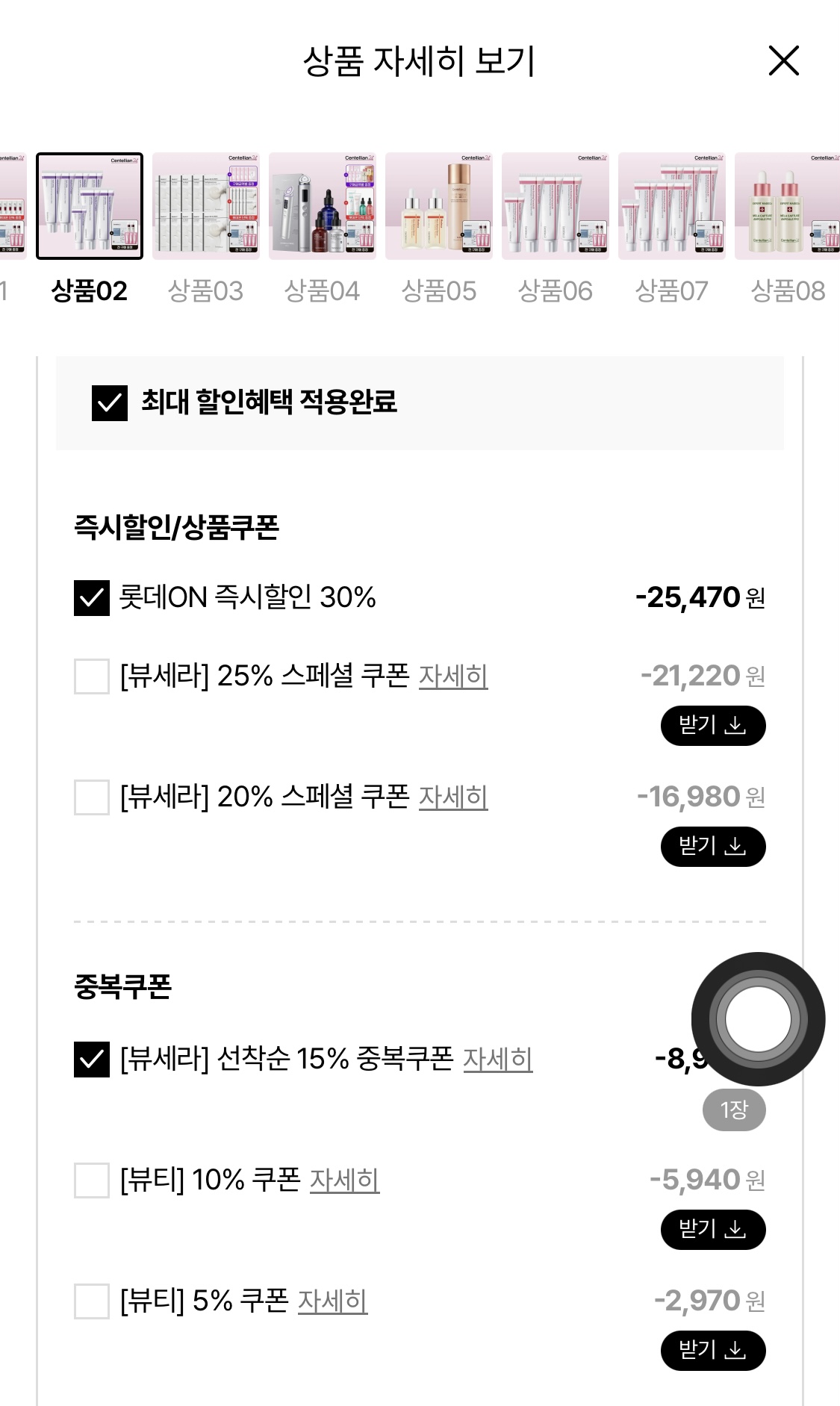Select the [뷰티] 5% 쿠폰 checkbox
Image resolution: width=840 pixels, height=1406 pixels.
(x=92, y=1301)
